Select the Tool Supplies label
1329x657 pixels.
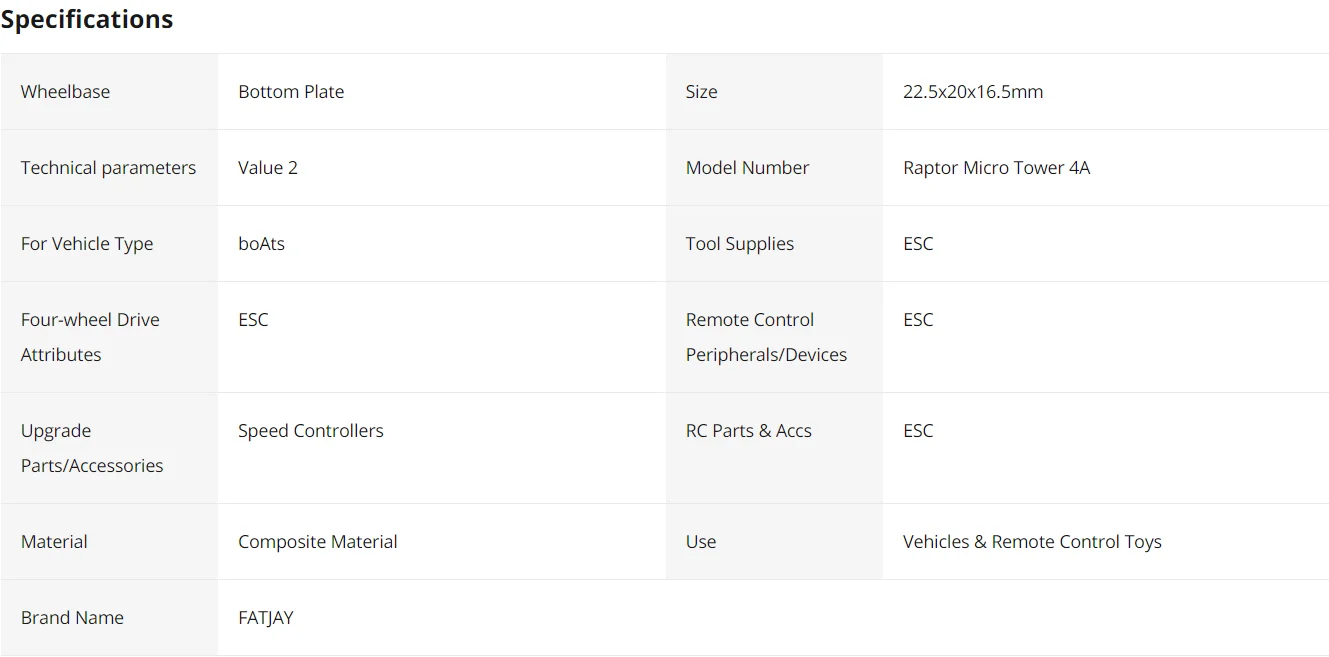point(740,244)
